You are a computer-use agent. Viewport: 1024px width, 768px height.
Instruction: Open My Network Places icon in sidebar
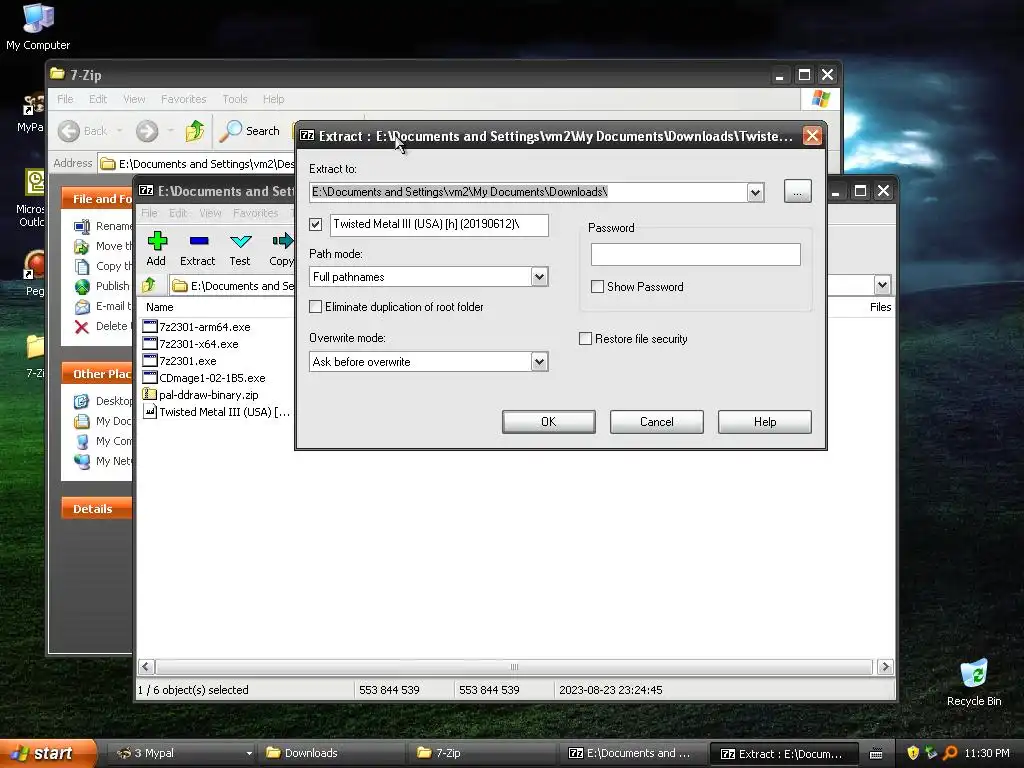coord(82,461)
